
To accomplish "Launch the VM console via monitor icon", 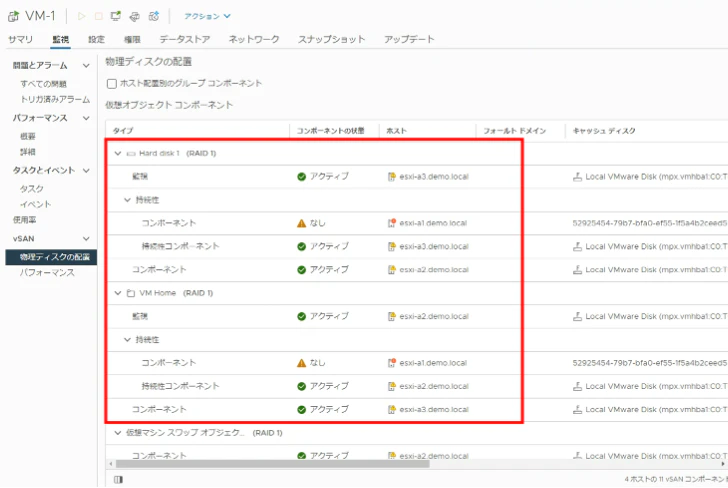I will click(116, 16).
